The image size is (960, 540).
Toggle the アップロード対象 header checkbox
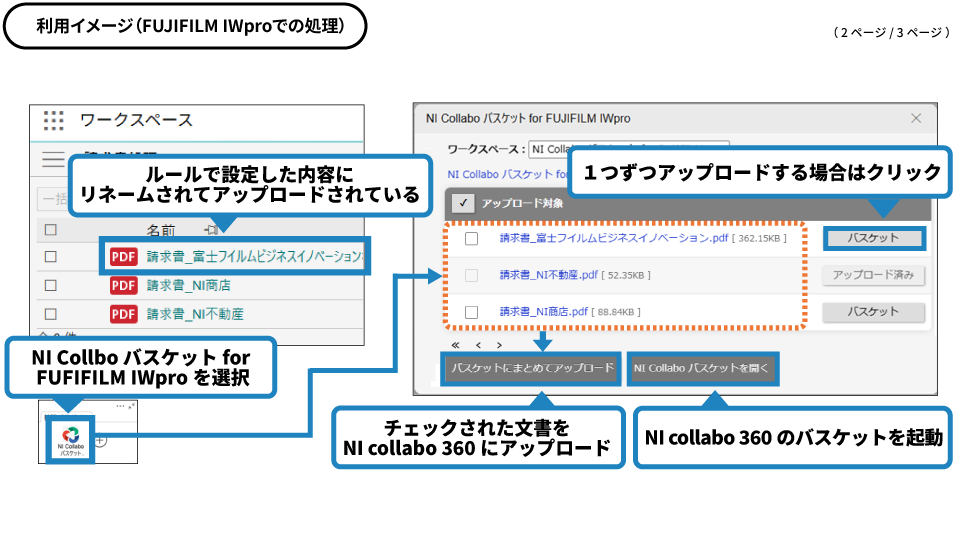point(463,203)
